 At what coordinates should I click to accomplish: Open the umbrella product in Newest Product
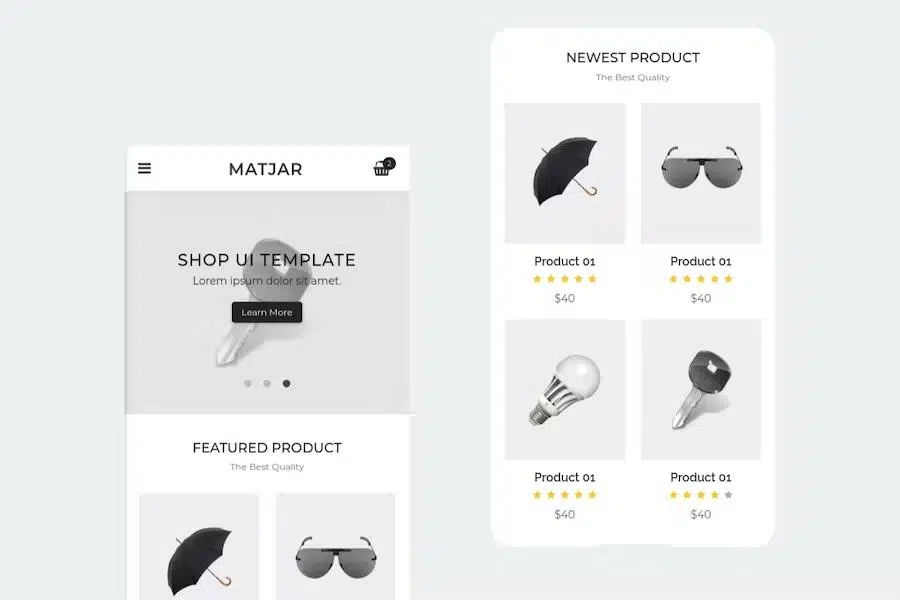click(x=565, y=173)
